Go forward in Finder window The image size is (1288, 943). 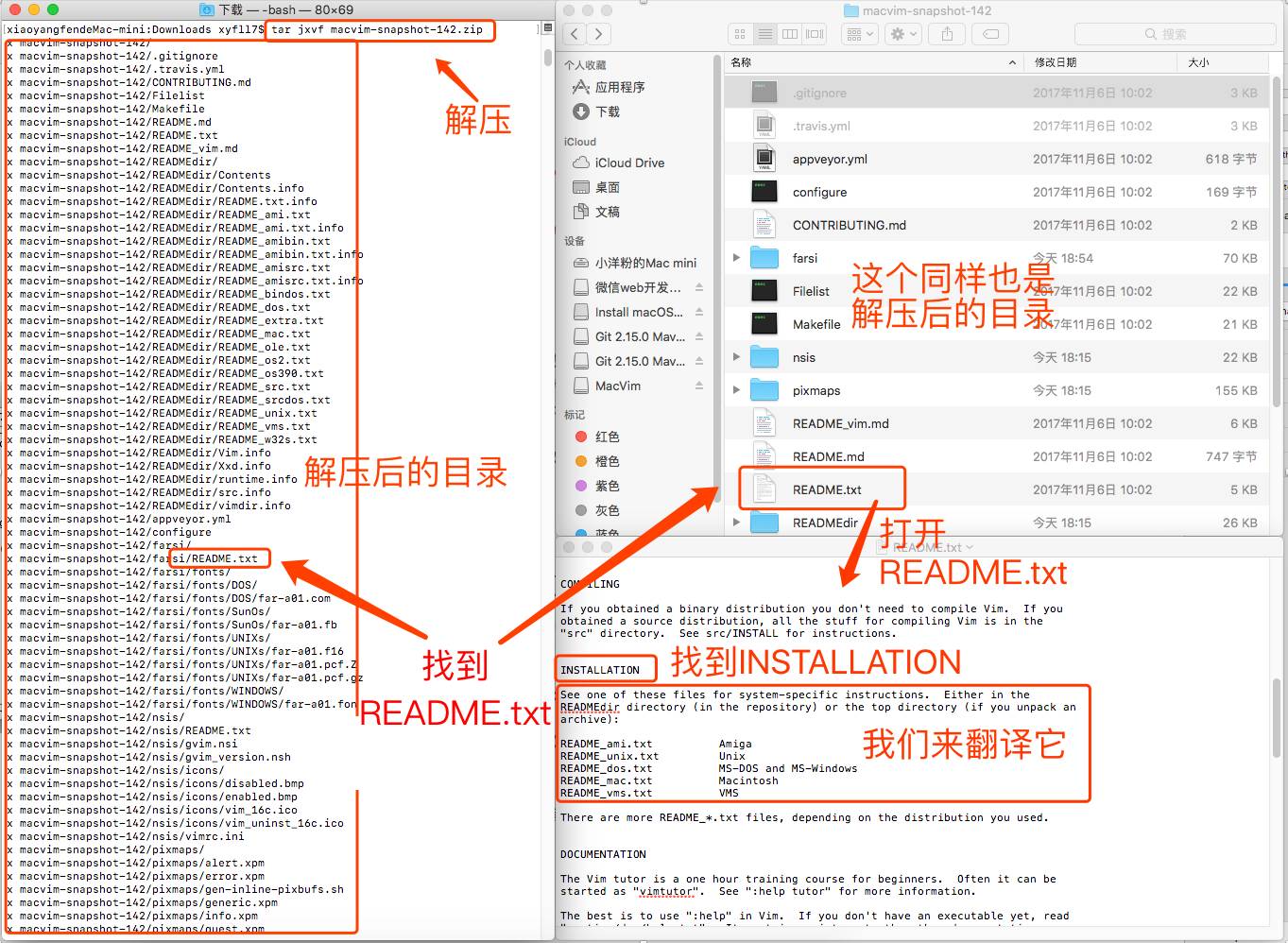(x=598, y=34)
